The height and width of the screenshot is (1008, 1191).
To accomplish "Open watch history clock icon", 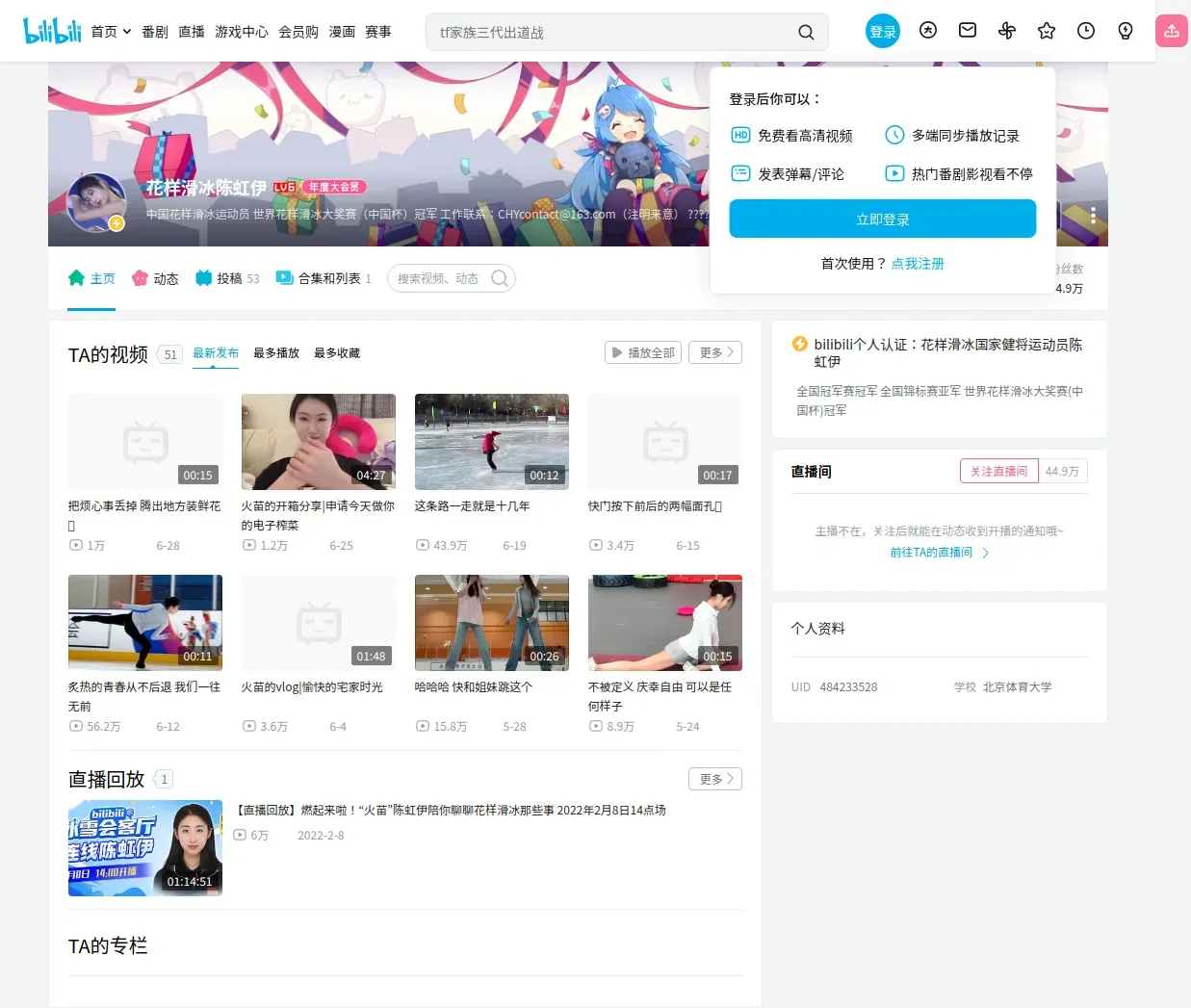I will [x=1086, y=31].
